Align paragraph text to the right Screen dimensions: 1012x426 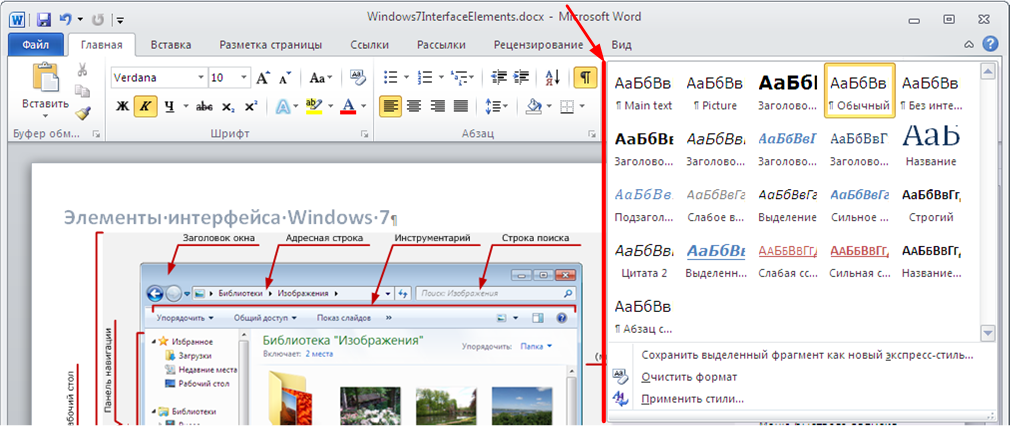pyautogui.click(x=438, y=106)
